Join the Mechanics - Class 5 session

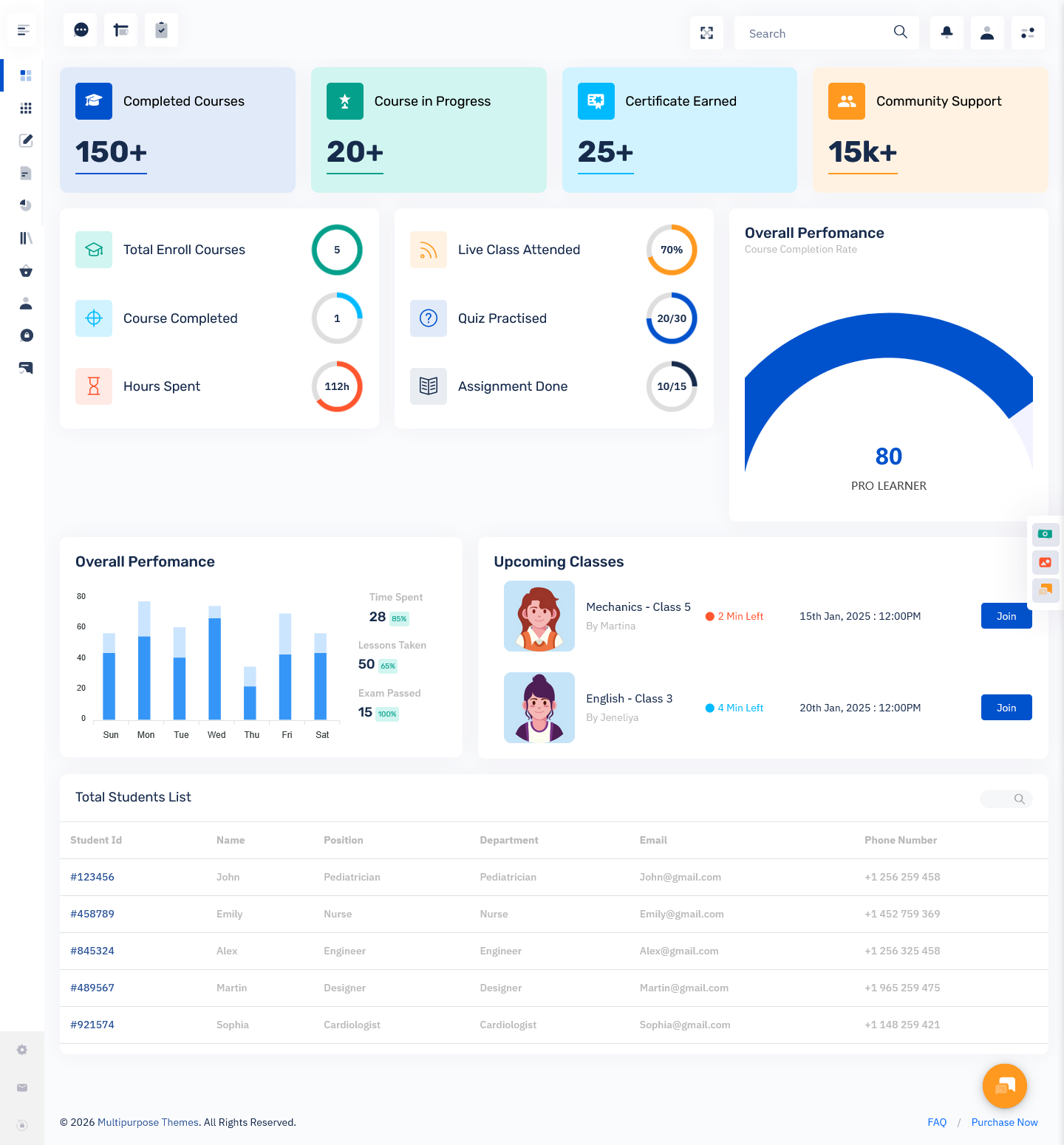tap(1006, 616)
